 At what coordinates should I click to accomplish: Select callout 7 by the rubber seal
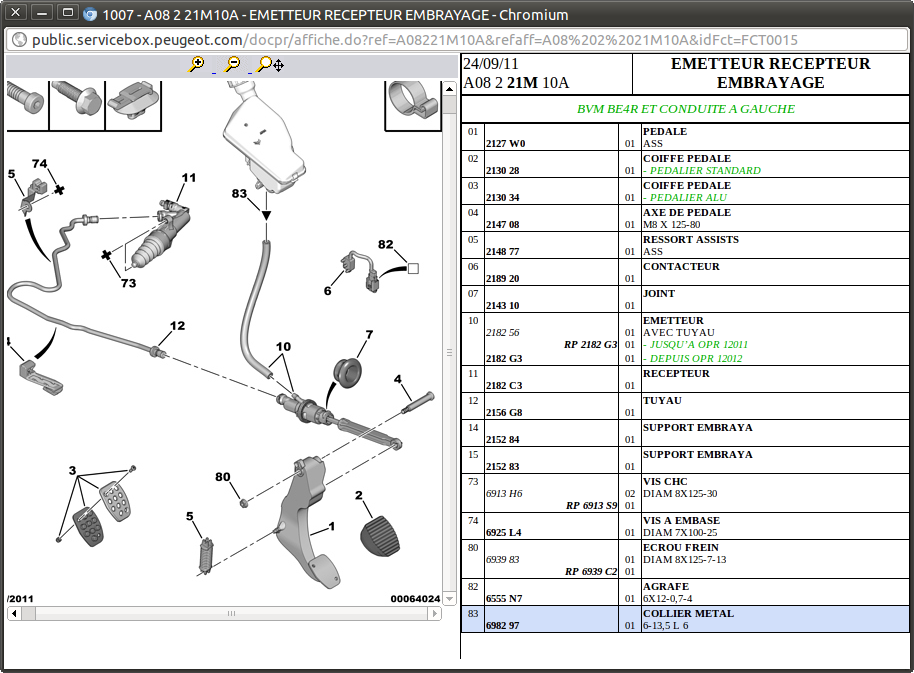coord(369,334)
